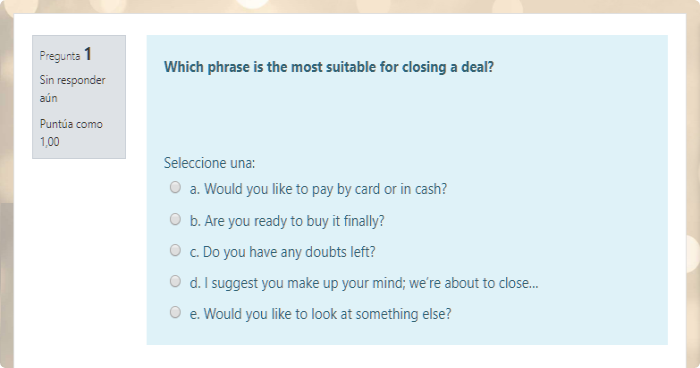Choose answer 'Would you like to look at something else?'

click(x=321, y=314)
